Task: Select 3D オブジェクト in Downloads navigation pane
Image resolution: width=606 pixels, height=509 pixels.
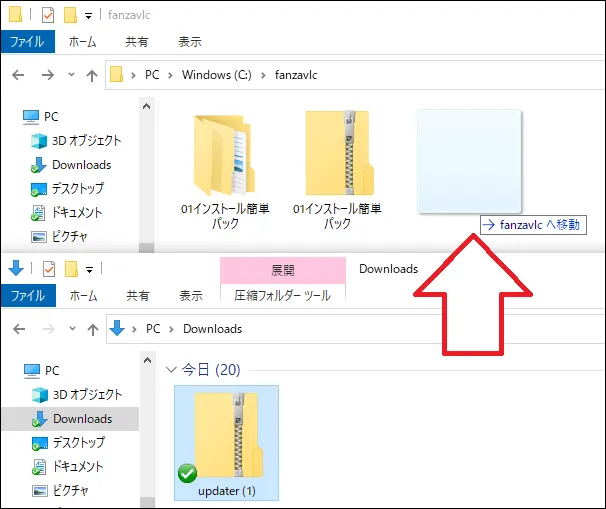Action: 77,394
